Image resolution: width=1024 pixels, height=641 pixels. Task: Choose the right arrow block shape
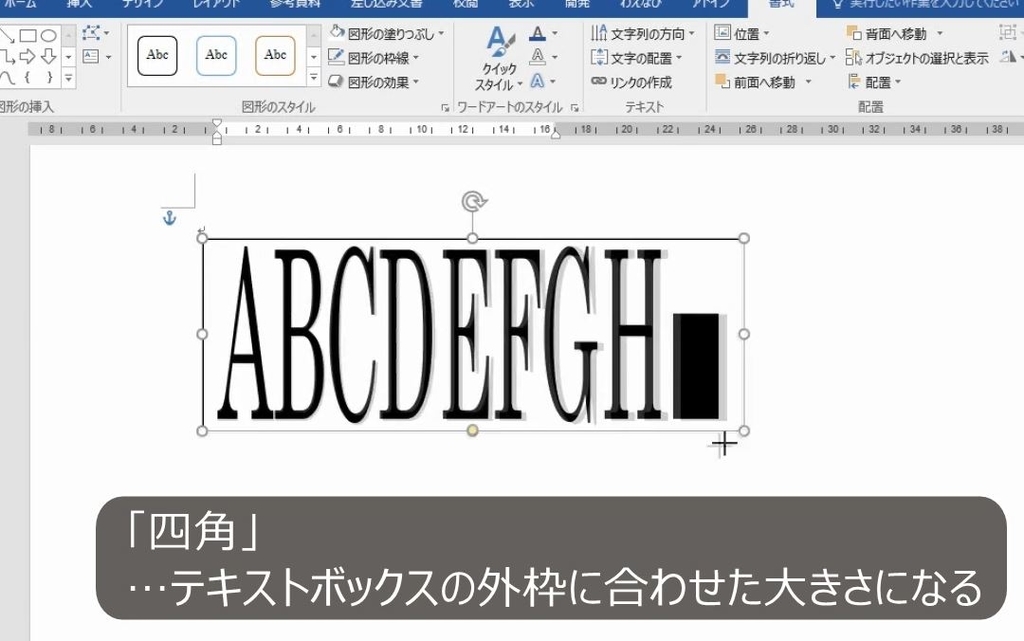click(27, 57)
